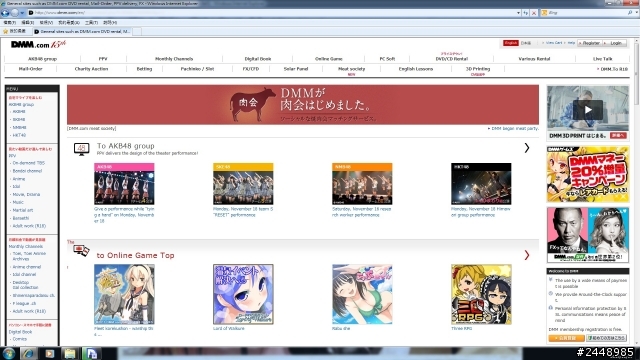Open the Fleet Kancolle game icon
The height and width of the screenshot is (360, 640).
click(124, 294)
